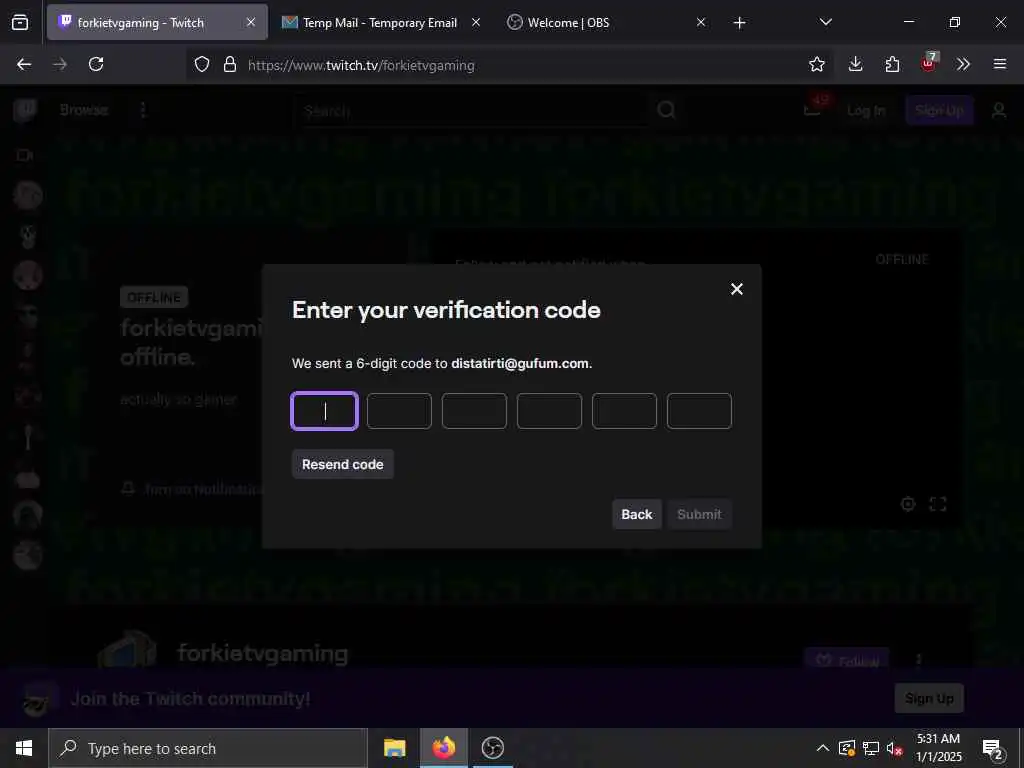Close the Temp Mail tab
The image size is (1024, 768).
476,22
